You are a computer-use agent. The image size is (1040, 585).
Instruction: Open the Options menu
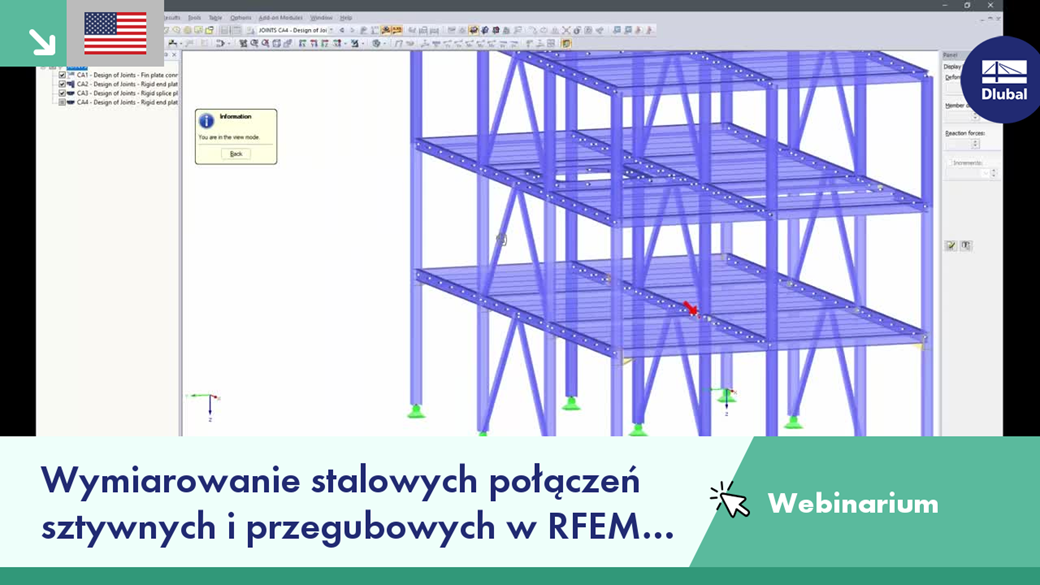[x=241, y=18]
